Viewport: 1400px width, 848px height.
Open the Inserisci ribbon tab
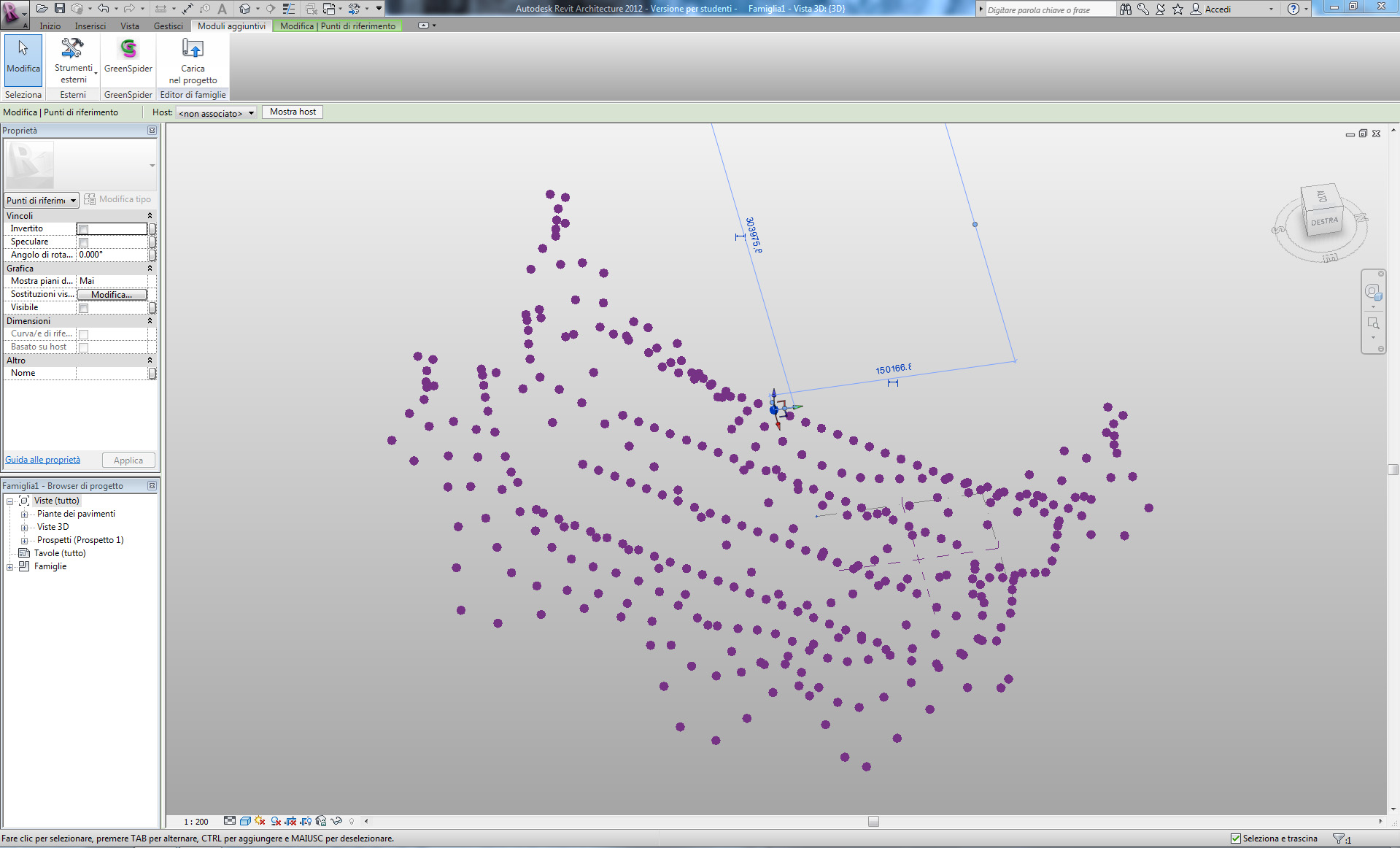(90, 26)
